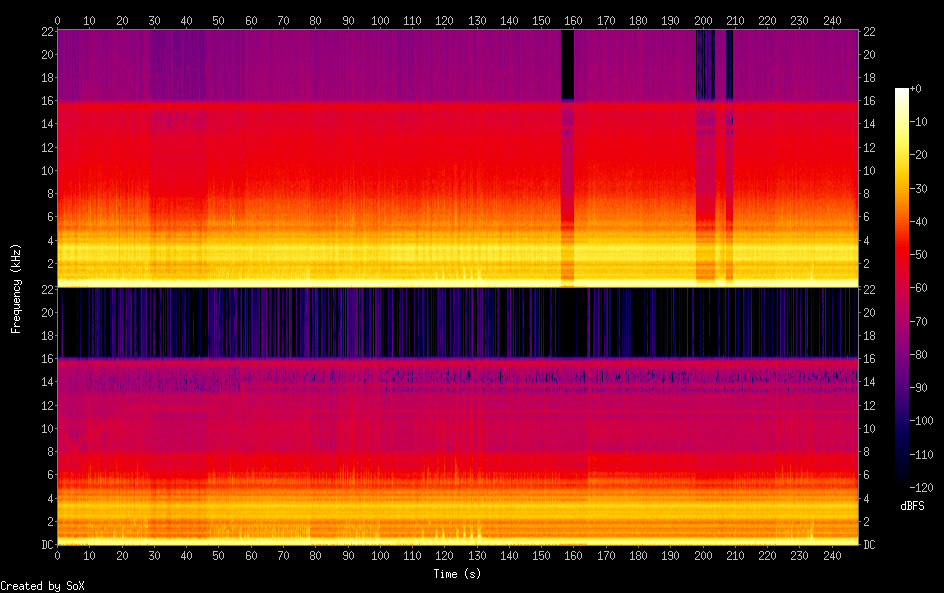Viewport: 944px width, 593px height.
Task: Click the "Frequency (kHz)" vertical axis title
Action: [x=16, y=288]
